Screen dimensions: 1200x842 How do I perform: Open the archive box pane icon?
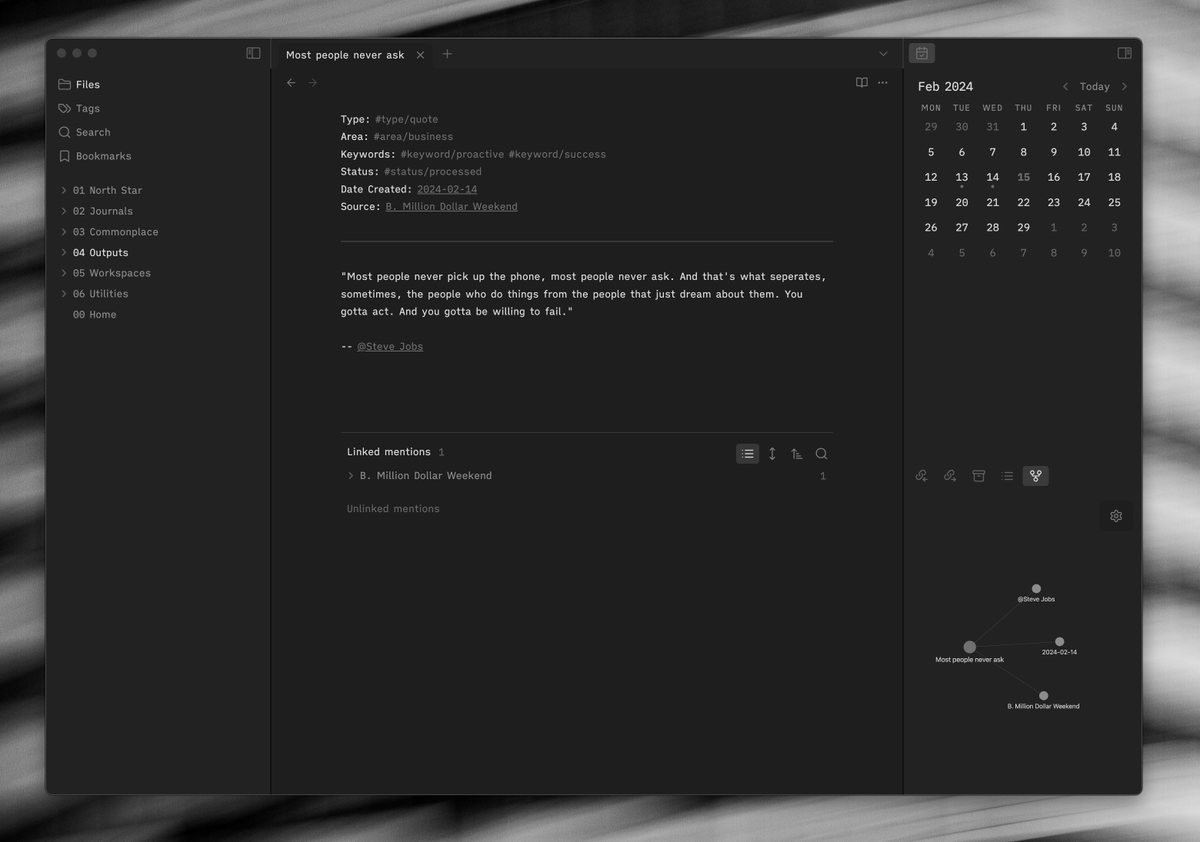979,476
